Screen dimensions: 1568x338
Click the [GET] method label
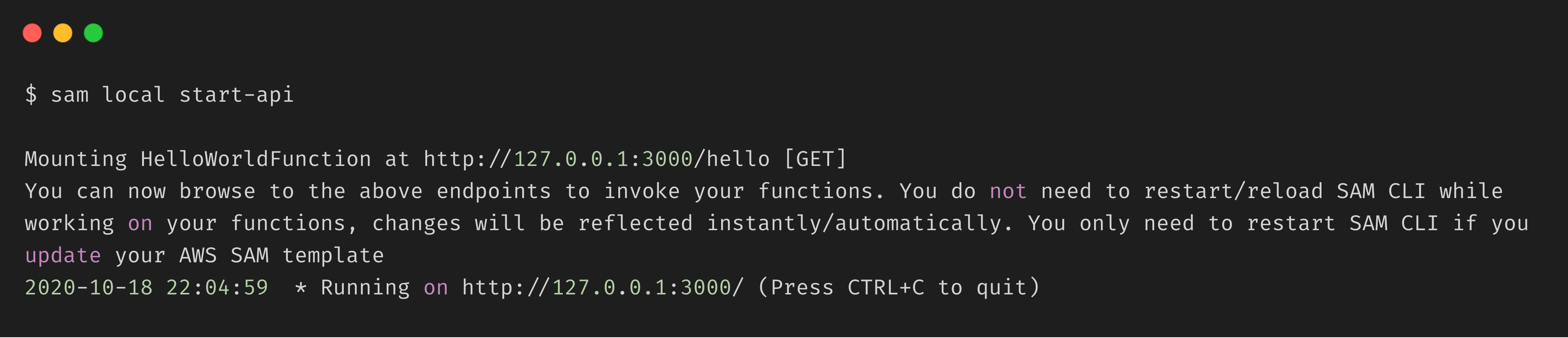[815, 159]
